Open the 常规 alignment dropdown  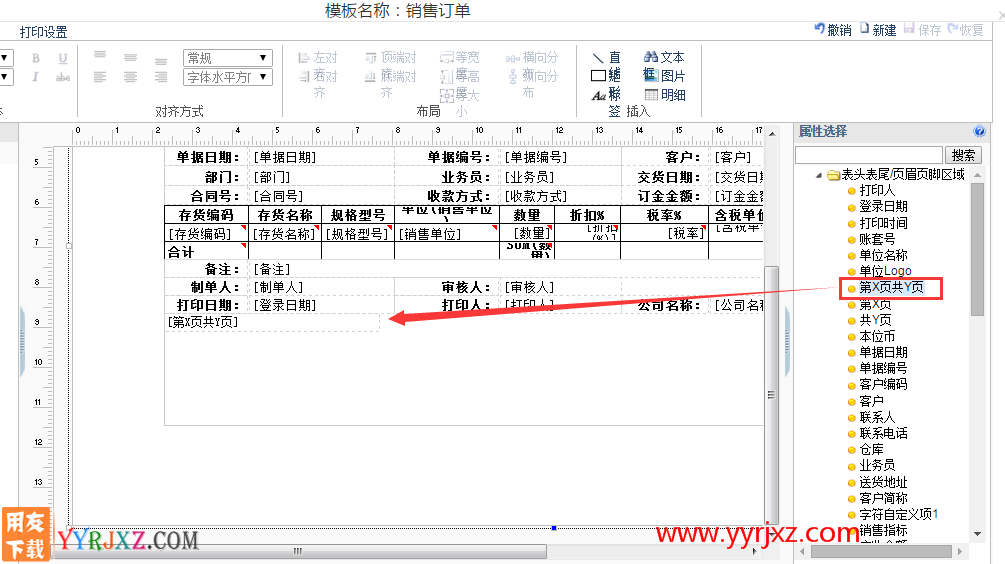(x=228, y=58)
